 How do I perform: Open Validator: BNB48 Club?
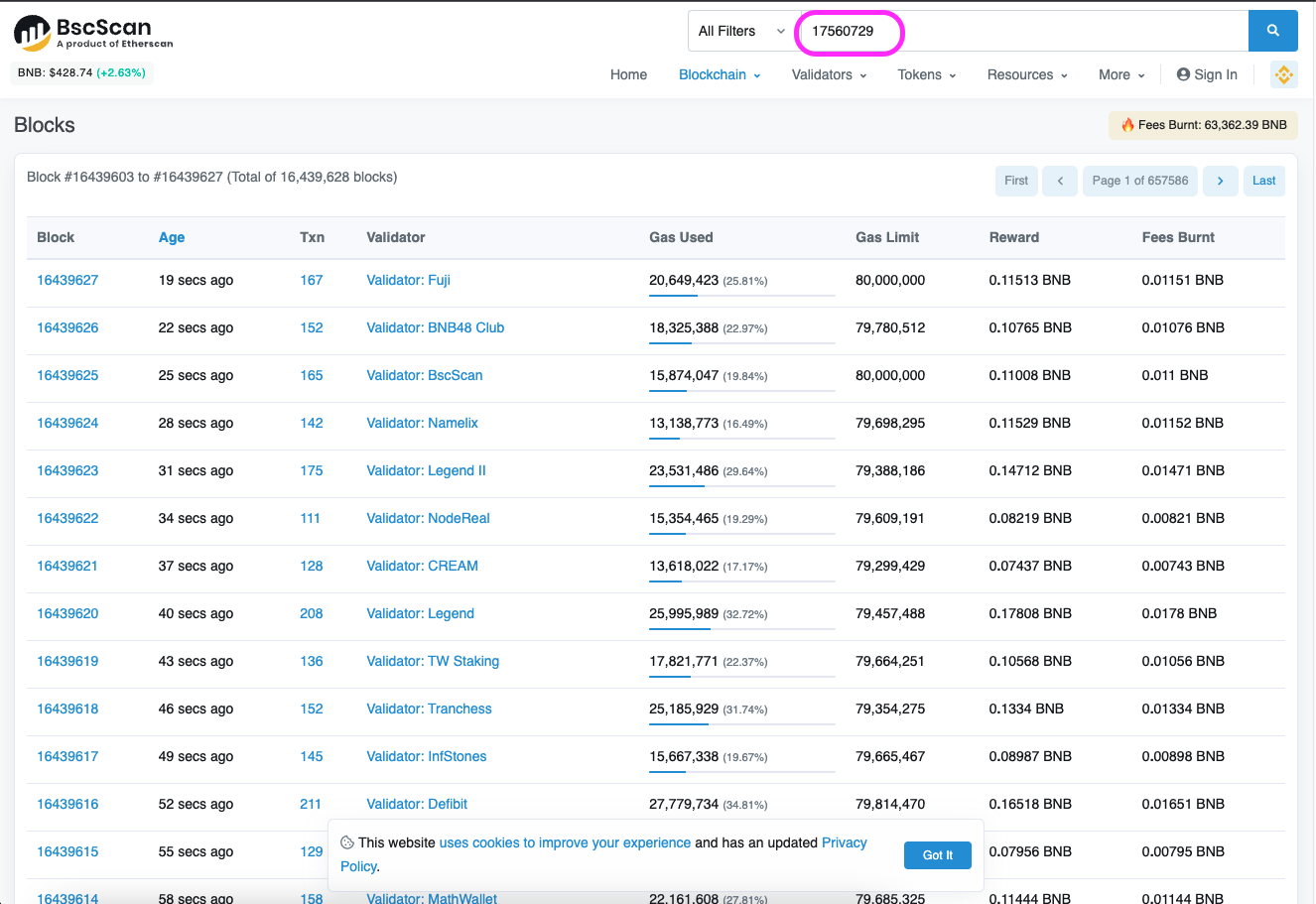435,327
